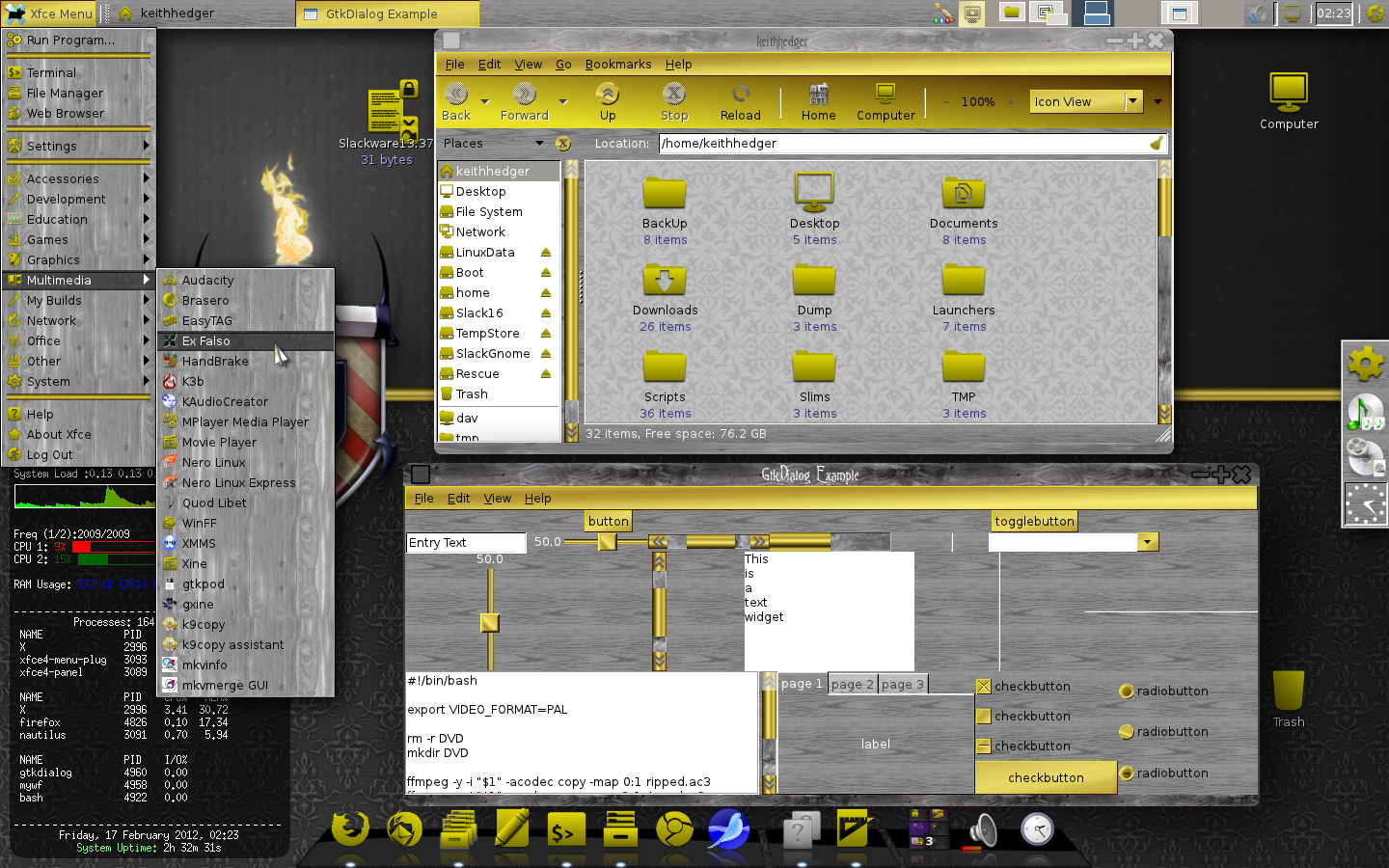Expand the toolbar overflow arrow beside Icon View
This screenshot has height=868, width=1389.
coord(1157,101)
